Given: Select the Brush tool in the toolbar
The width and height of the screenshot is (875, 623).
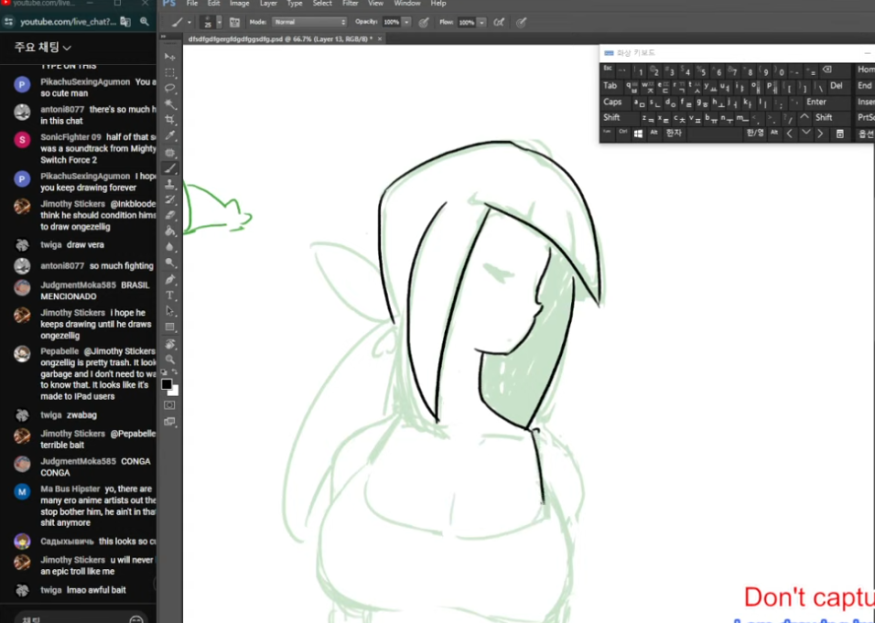Looking at the screenshot, I should (171, 168).
